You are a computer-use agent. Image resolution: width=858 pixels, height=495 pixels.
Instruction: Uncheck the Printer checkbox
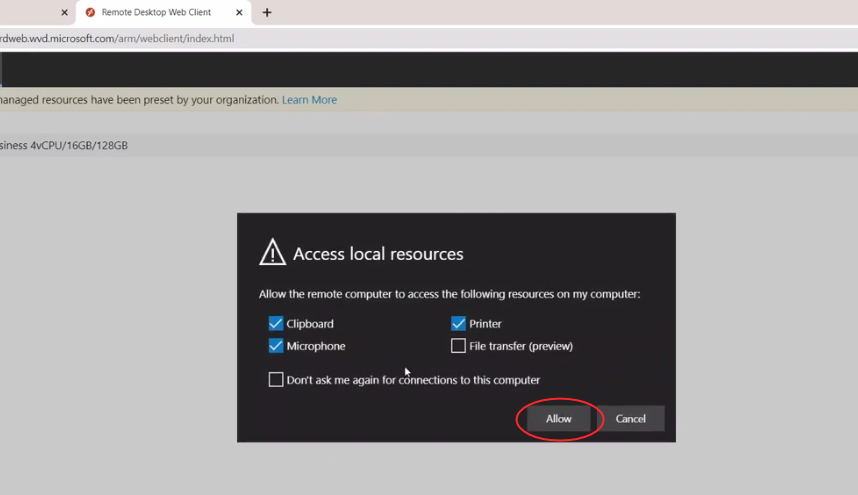click(458, 323)
